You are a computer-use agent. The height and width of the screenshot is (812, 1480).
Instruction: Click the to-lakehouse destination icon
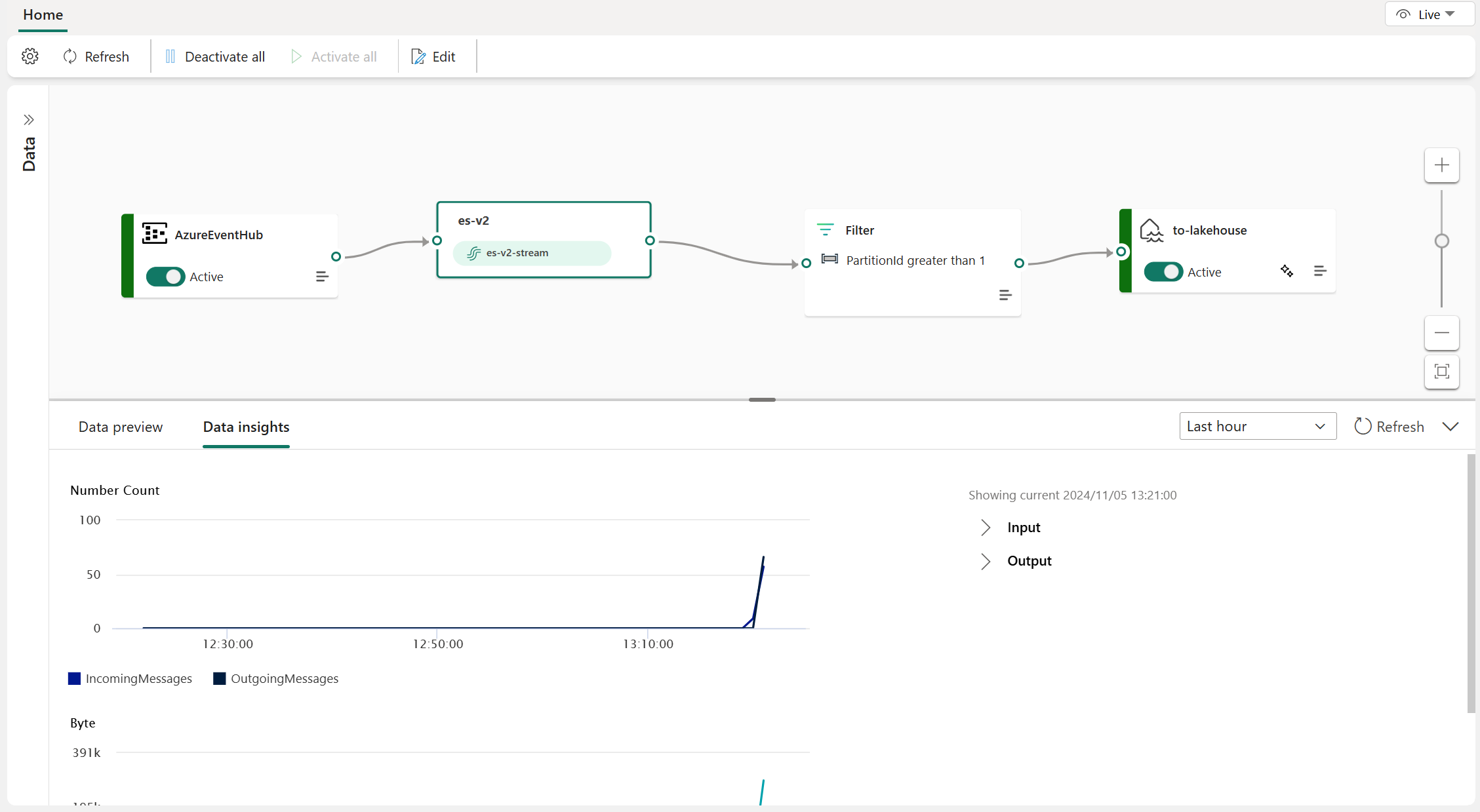point(1152,230)
